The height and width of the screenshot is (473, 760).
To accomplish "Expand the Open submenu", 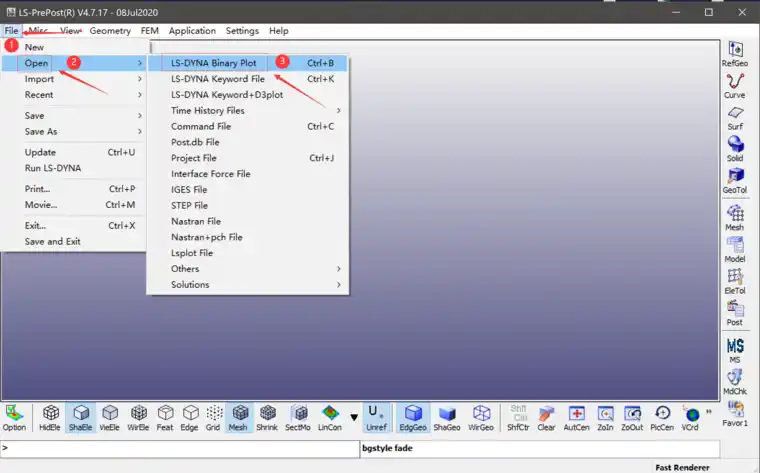I will [74, 63].
